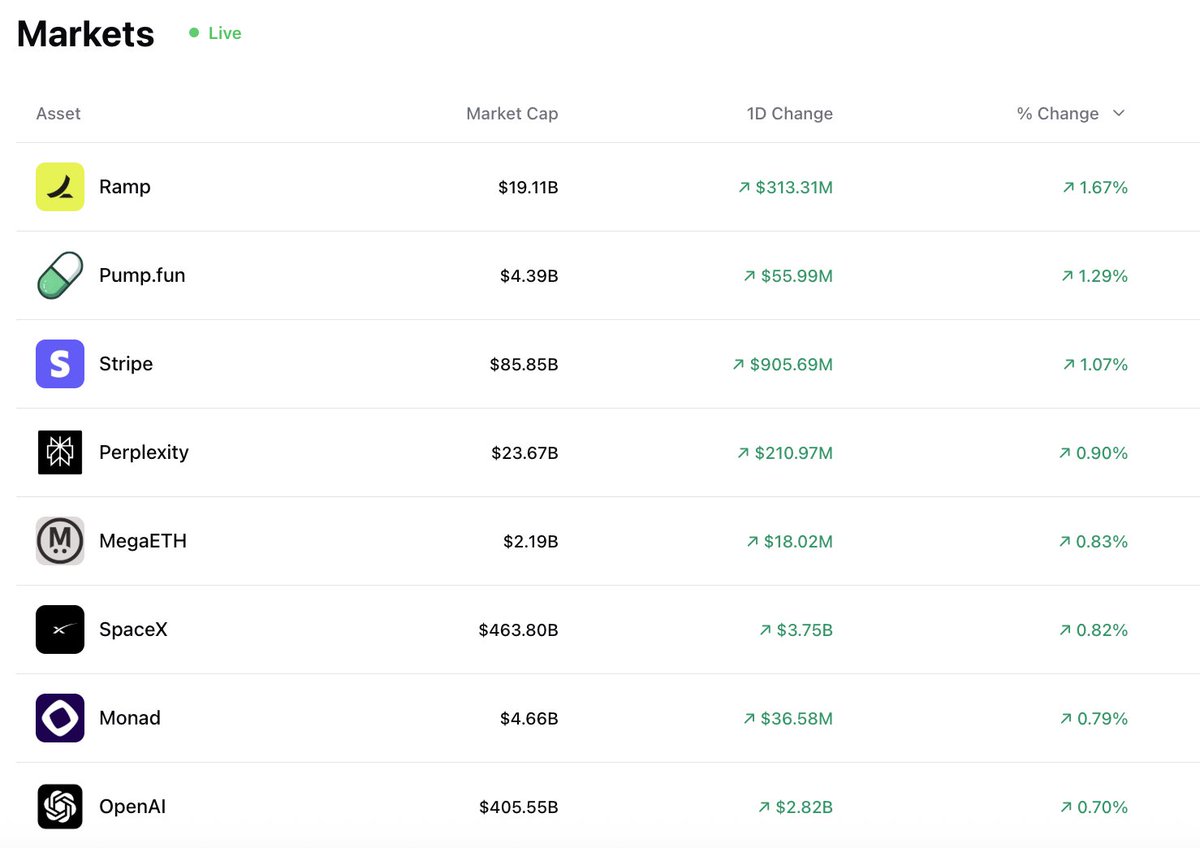Click MegaETH 1D change $18.02M
Image resolution: width=1200 pixels, height=848 pixels.
pos(790,541)
